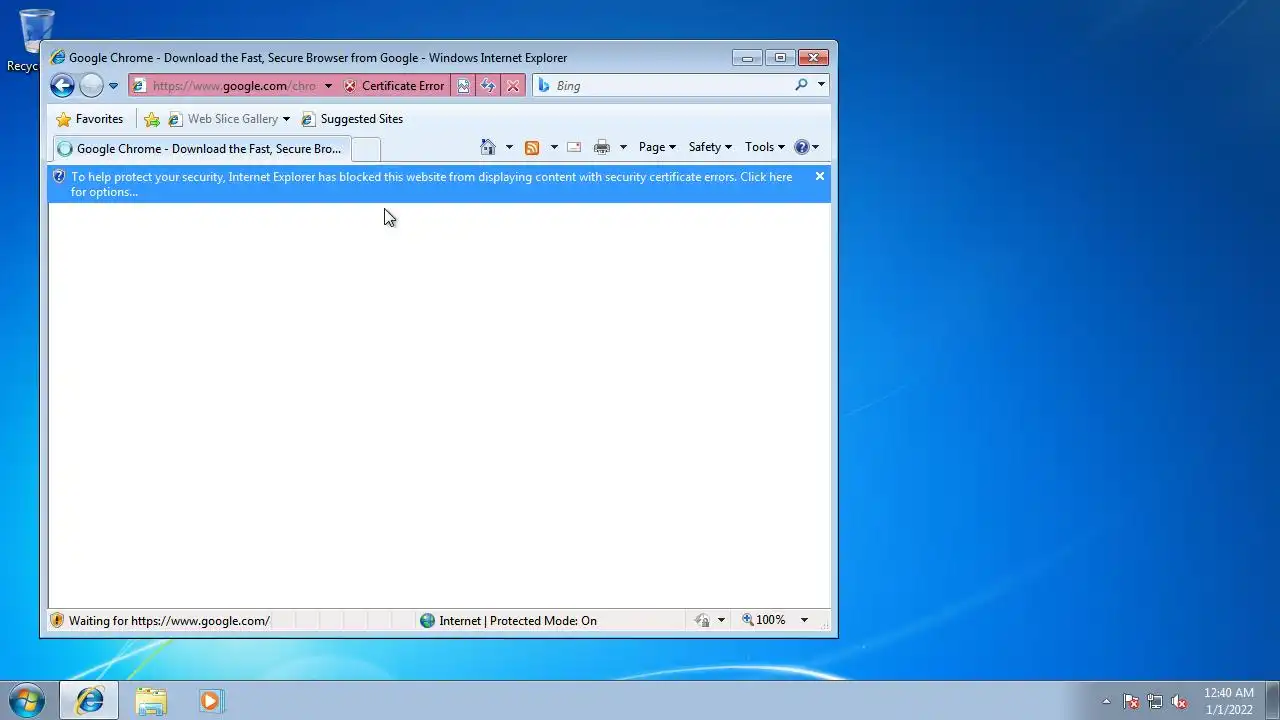Open the Help question mark menu
Viewport: 1280px width, 720px height.
(x=806, y=147)
